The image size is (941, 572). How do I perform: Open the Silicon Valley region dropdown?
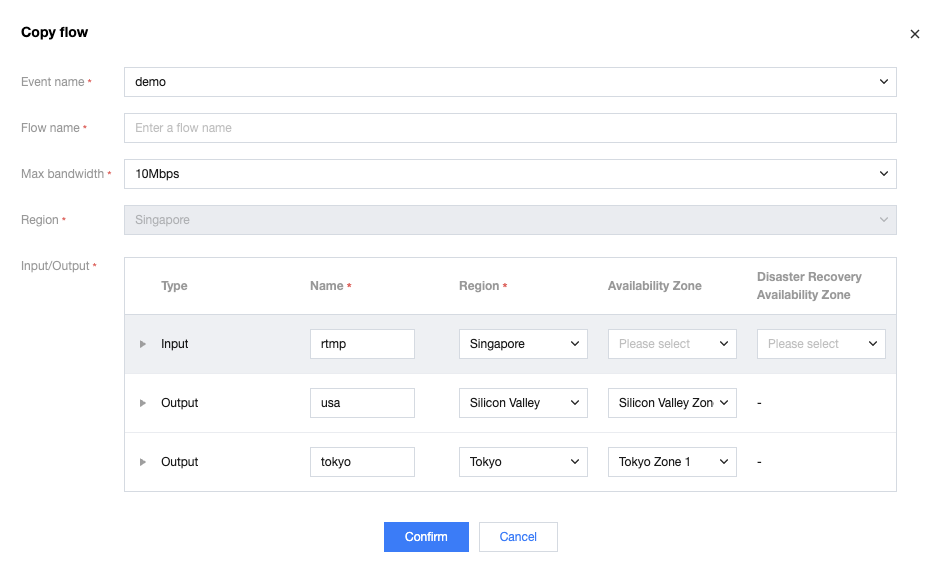[x=523, y=403]
